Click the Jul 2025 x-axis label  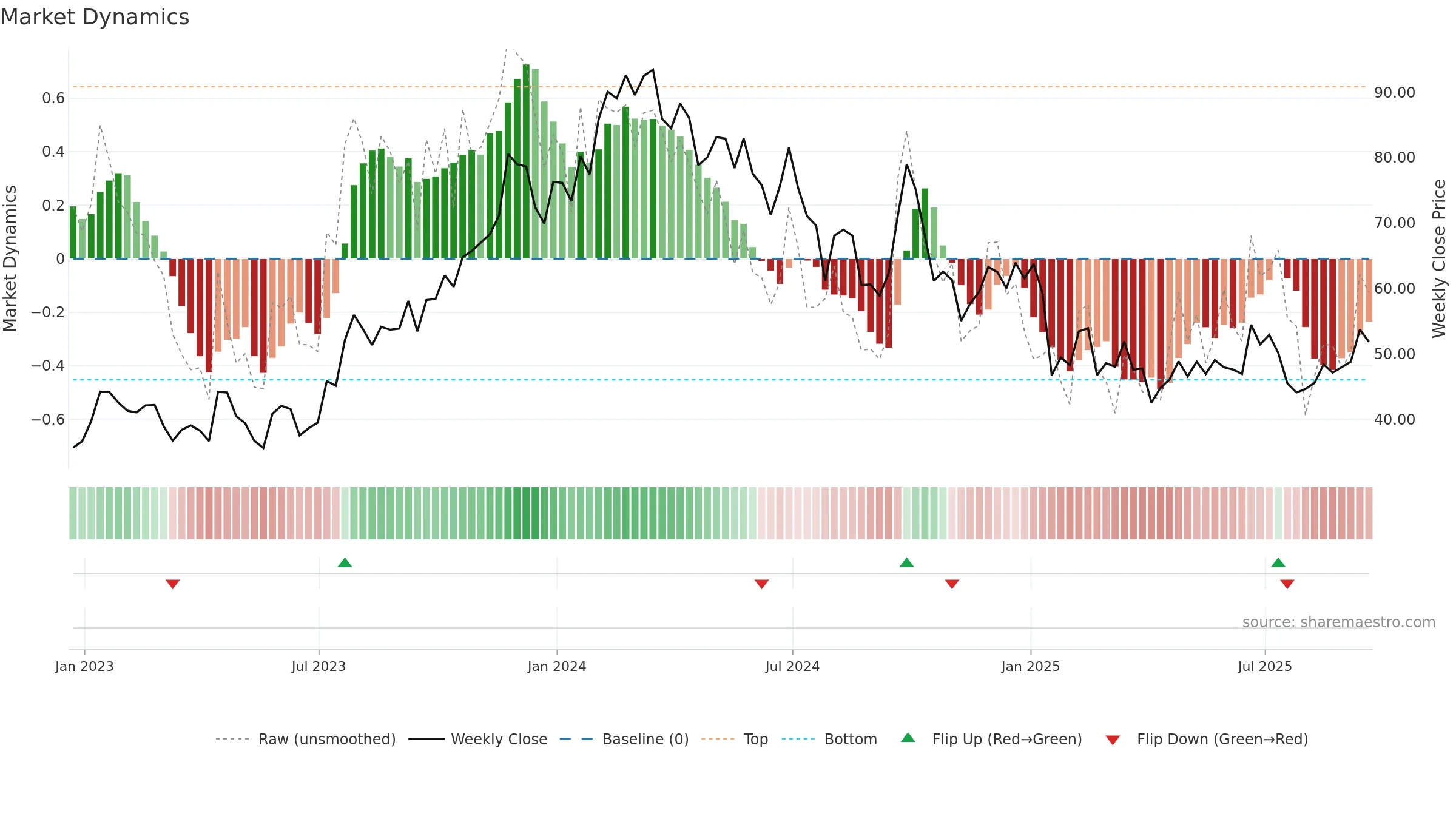(x=1265, y=666)
